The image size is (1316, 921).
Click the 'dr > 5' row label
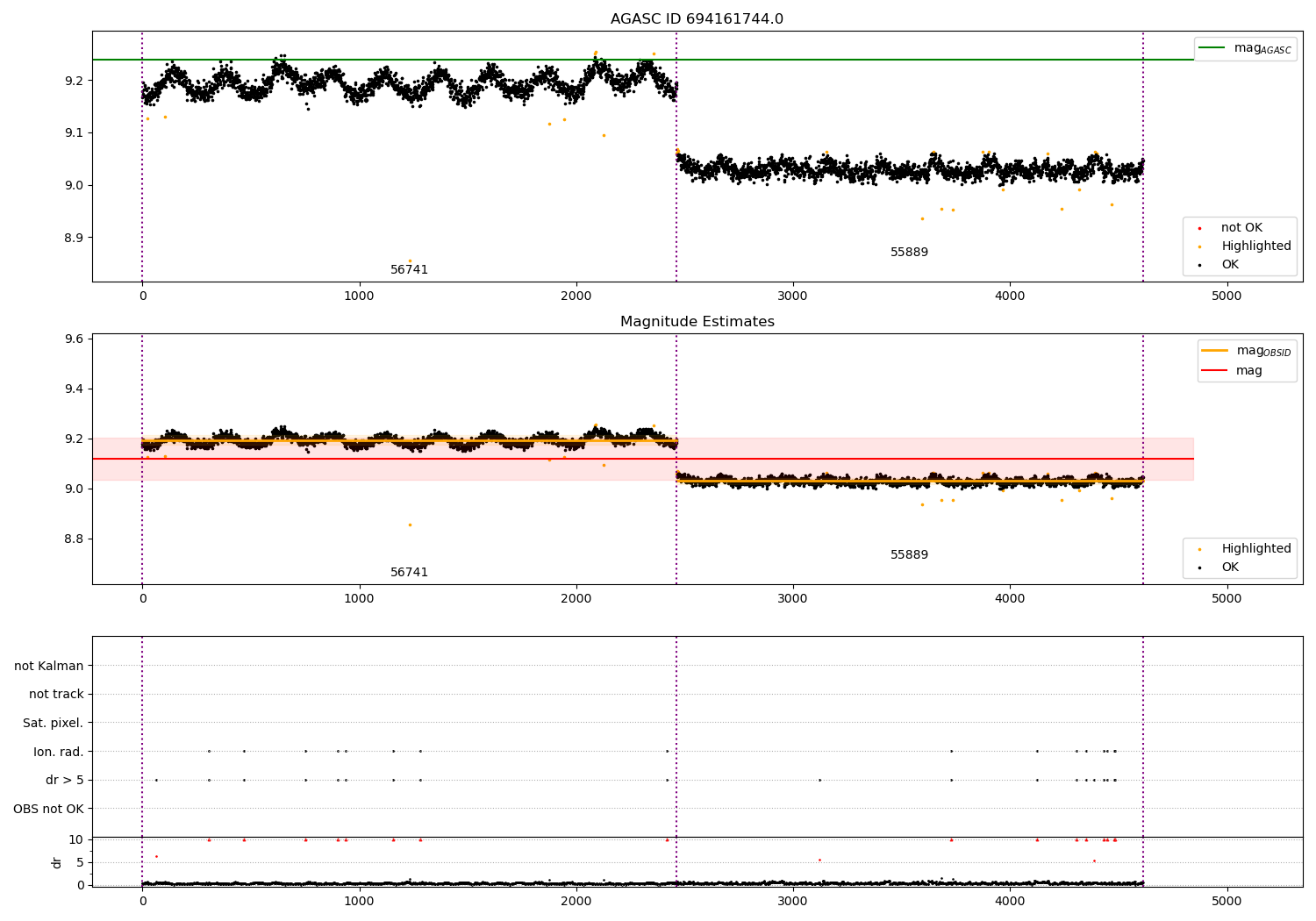coord(65,781)
